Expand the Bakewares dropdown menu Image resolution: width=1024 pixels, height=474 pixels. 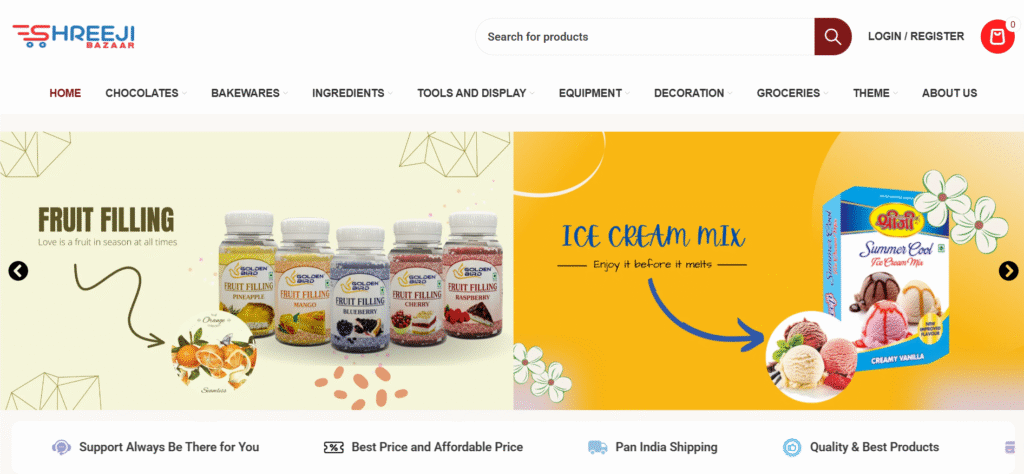249,93
